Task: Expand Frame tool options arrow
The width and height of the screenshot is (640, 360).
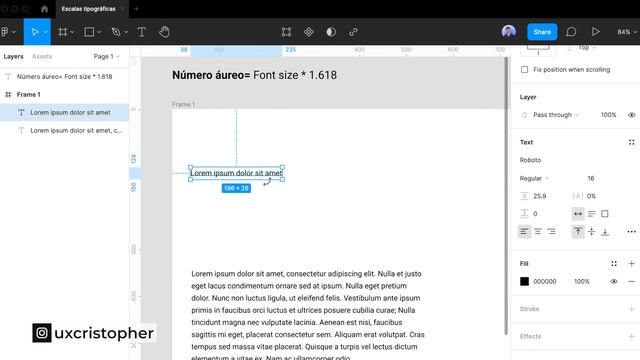Action: (x=72, y=32)
